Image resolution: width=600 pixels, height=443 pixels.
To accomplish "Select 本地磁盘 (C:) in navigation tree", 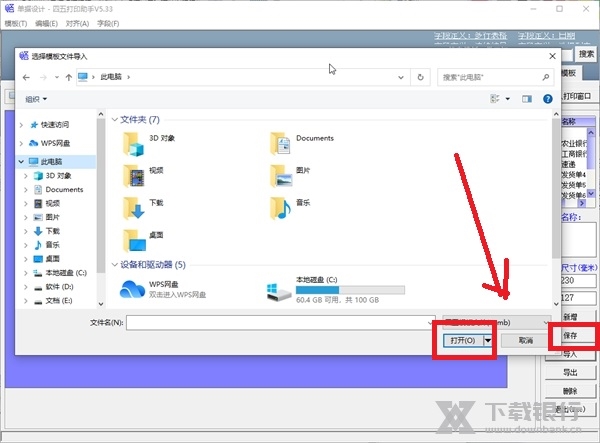I will pyautogui.click(x=66, y=273).
